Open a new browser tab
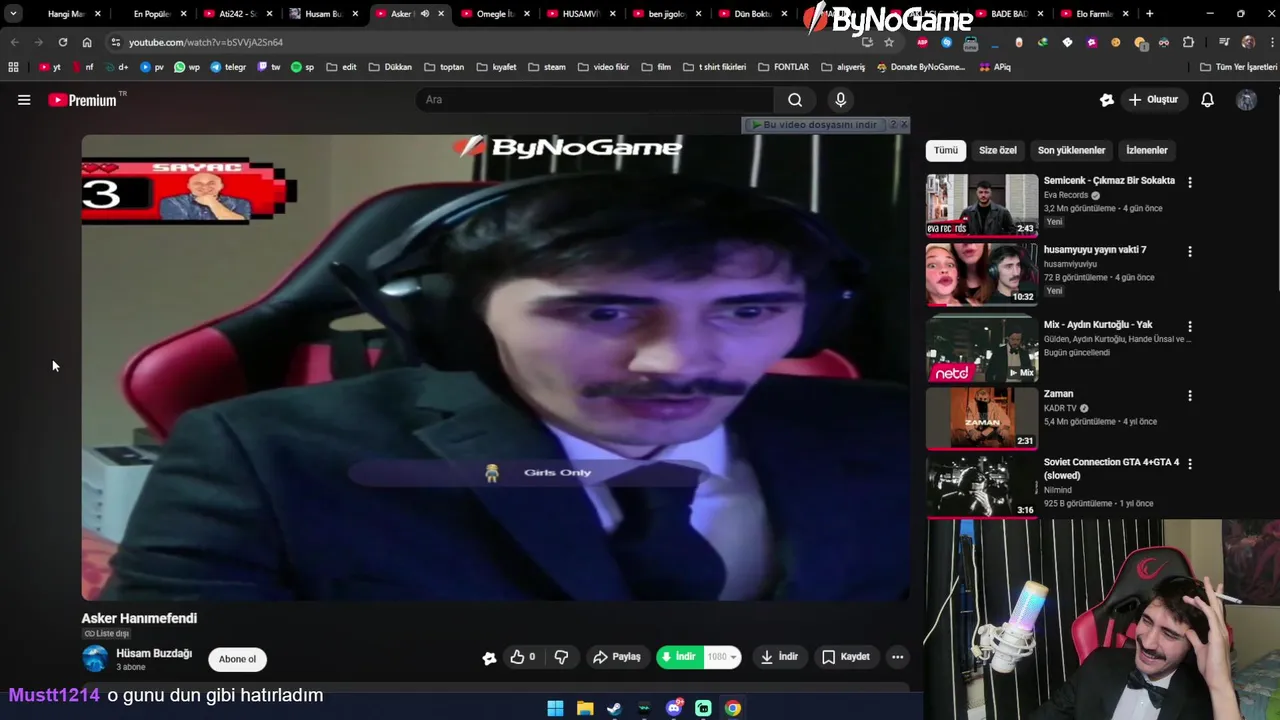The image size is (1280, 720). [1150, 14]
